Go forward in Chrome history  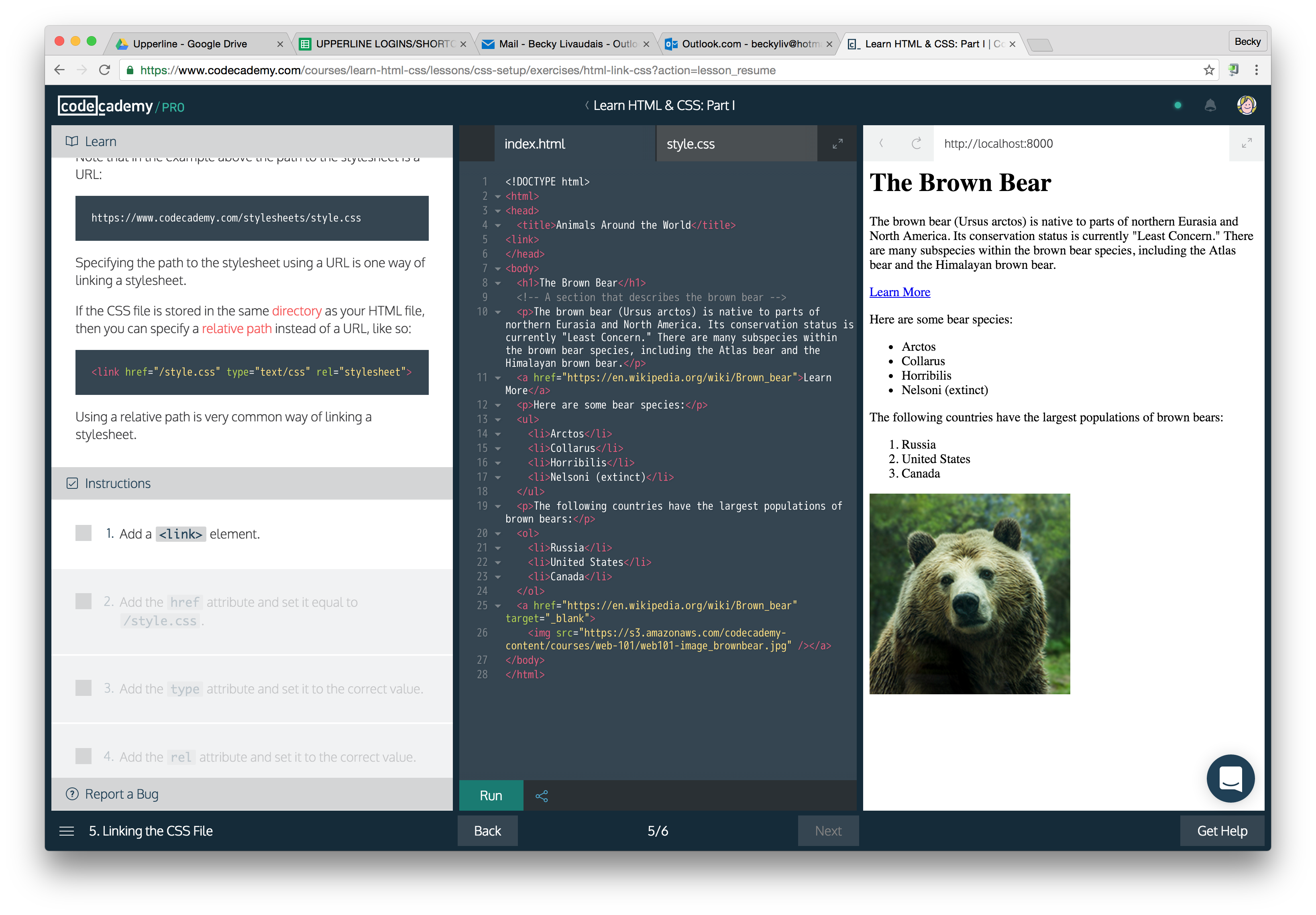tap(81, 70)
